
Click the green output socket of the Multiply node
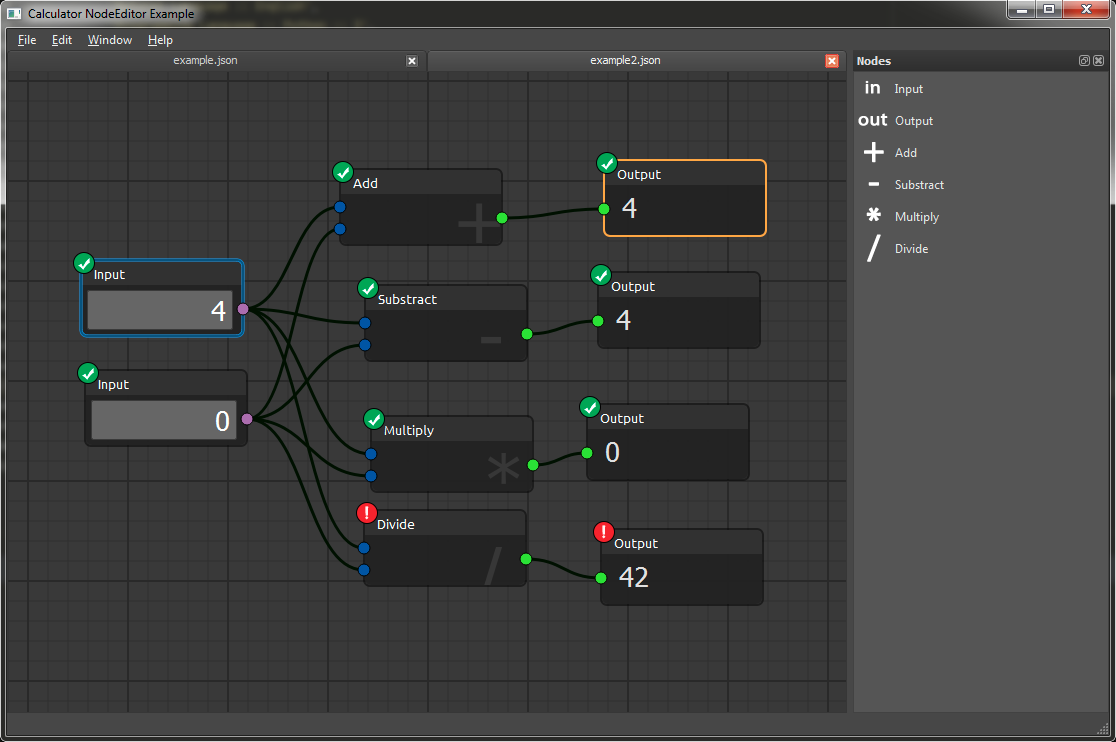(x=532, y=465)
